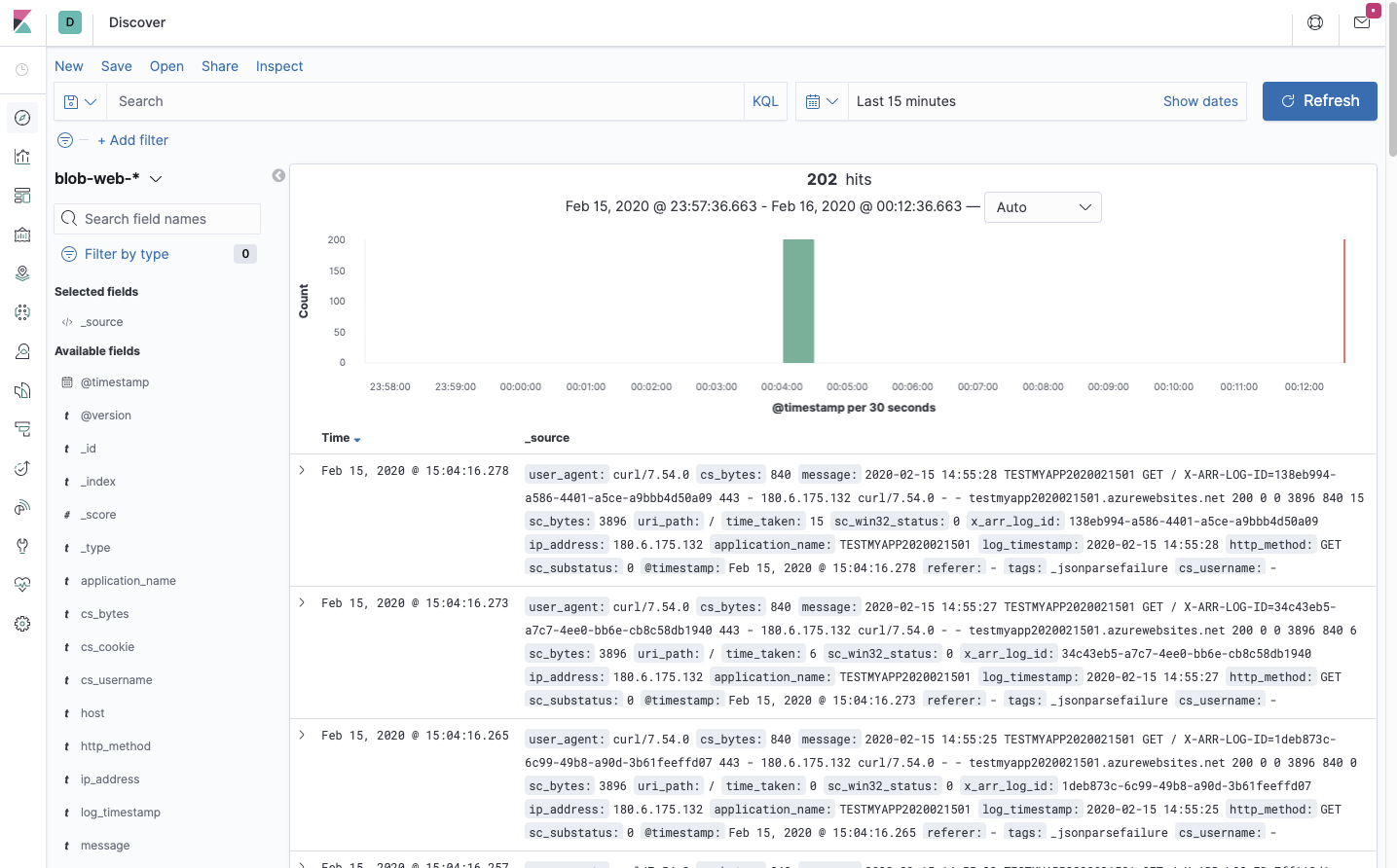Click the Kibana logo
1397x868 pixels.
pos(22,22)
